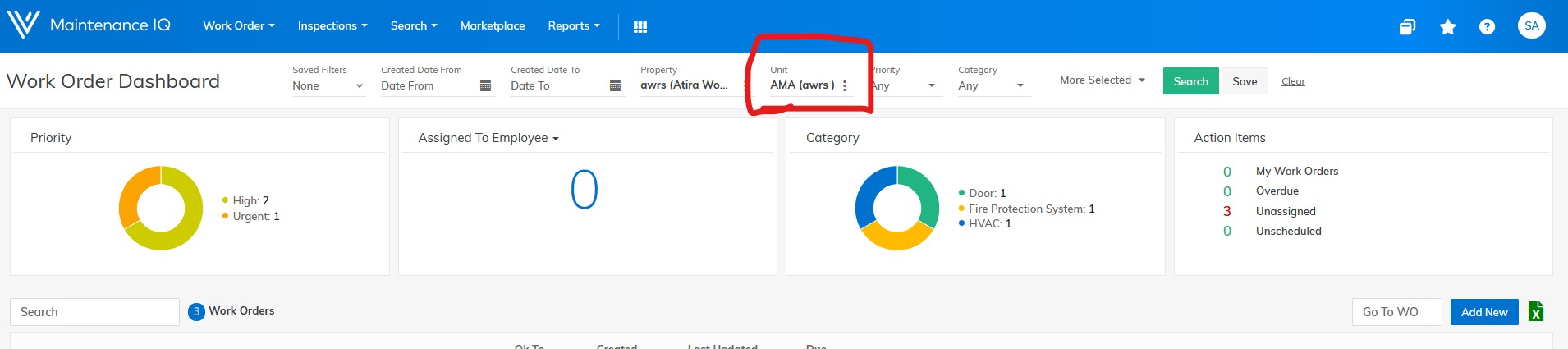Expand the Saved Filters dropdown
Image resolution: width=1568 pixels, height=349 pixels.
pyautogui.click(x=328, y=85)
